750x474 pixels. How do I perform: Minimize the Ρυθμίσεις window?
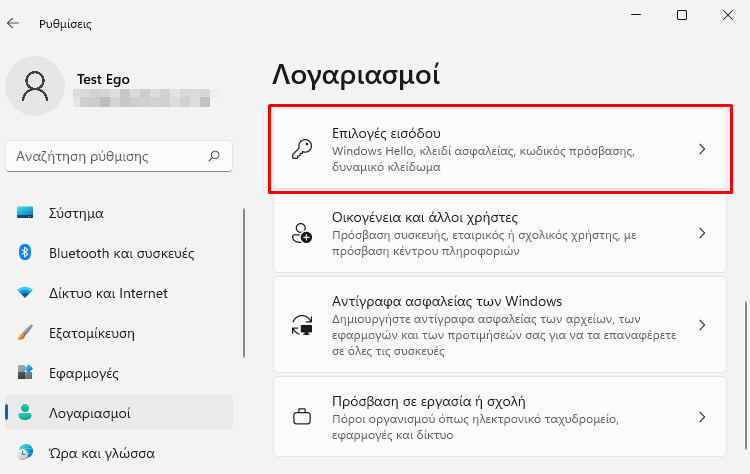coord(636,15)
